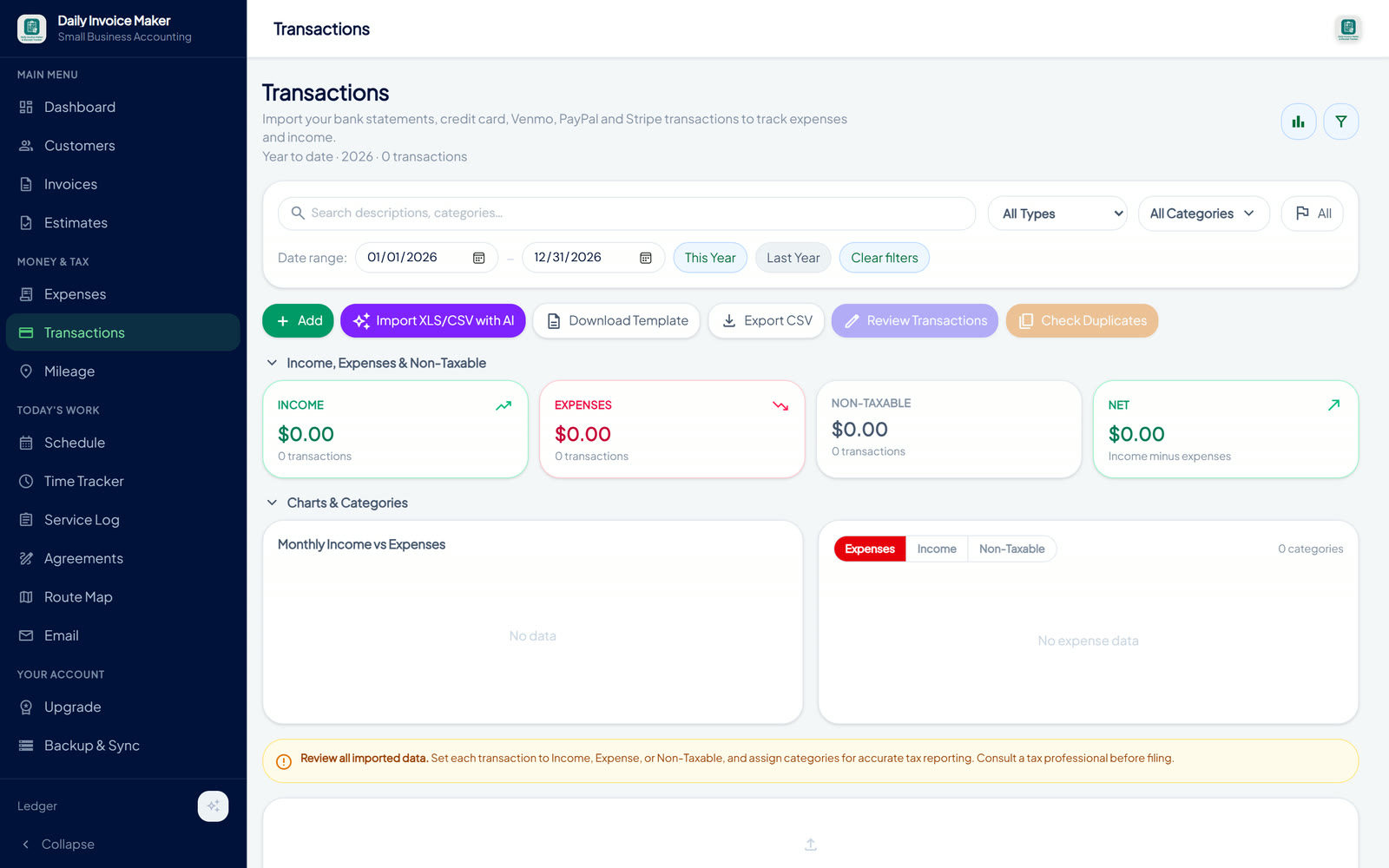Click the Check Duplicates button

(1082, 320)
